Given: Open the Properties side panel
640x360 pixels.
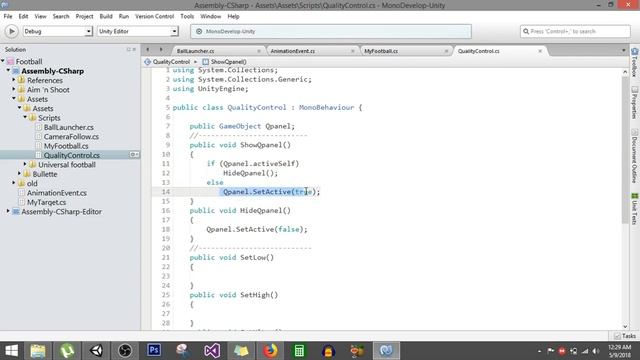Looking at the screenshot, I should point(634,103).
